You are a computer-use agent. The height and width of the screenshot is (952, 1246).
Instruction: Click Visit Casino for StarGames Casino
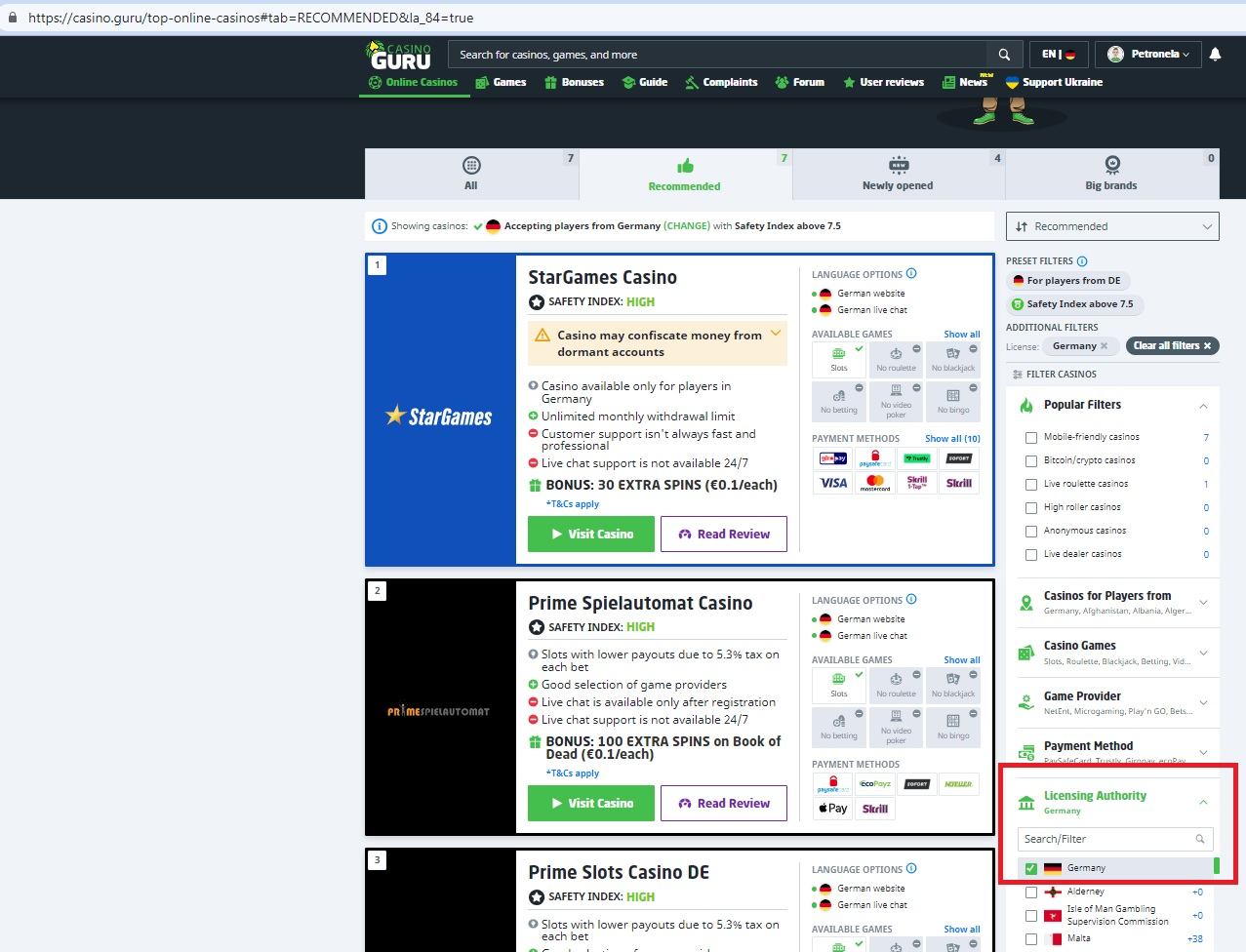pyautogui.click(x=591, y=534)
